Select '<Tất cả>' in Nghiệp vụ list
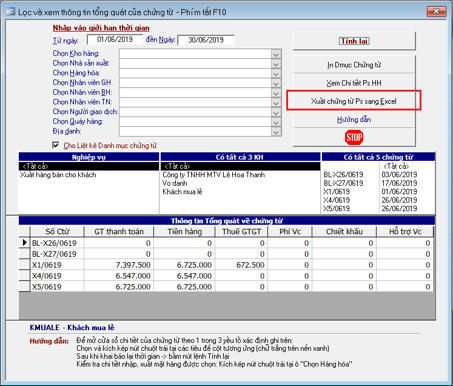 click(89, 166)
